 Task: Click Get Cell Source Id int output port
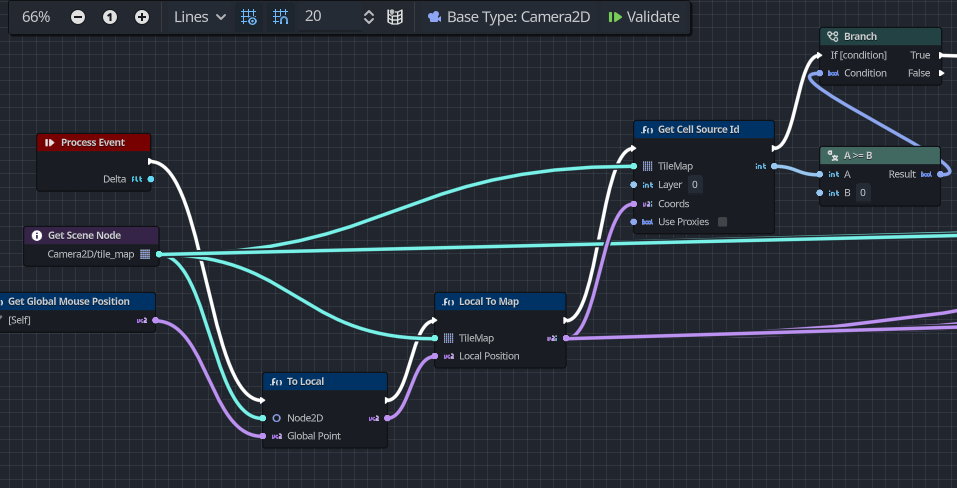point(774,166)
